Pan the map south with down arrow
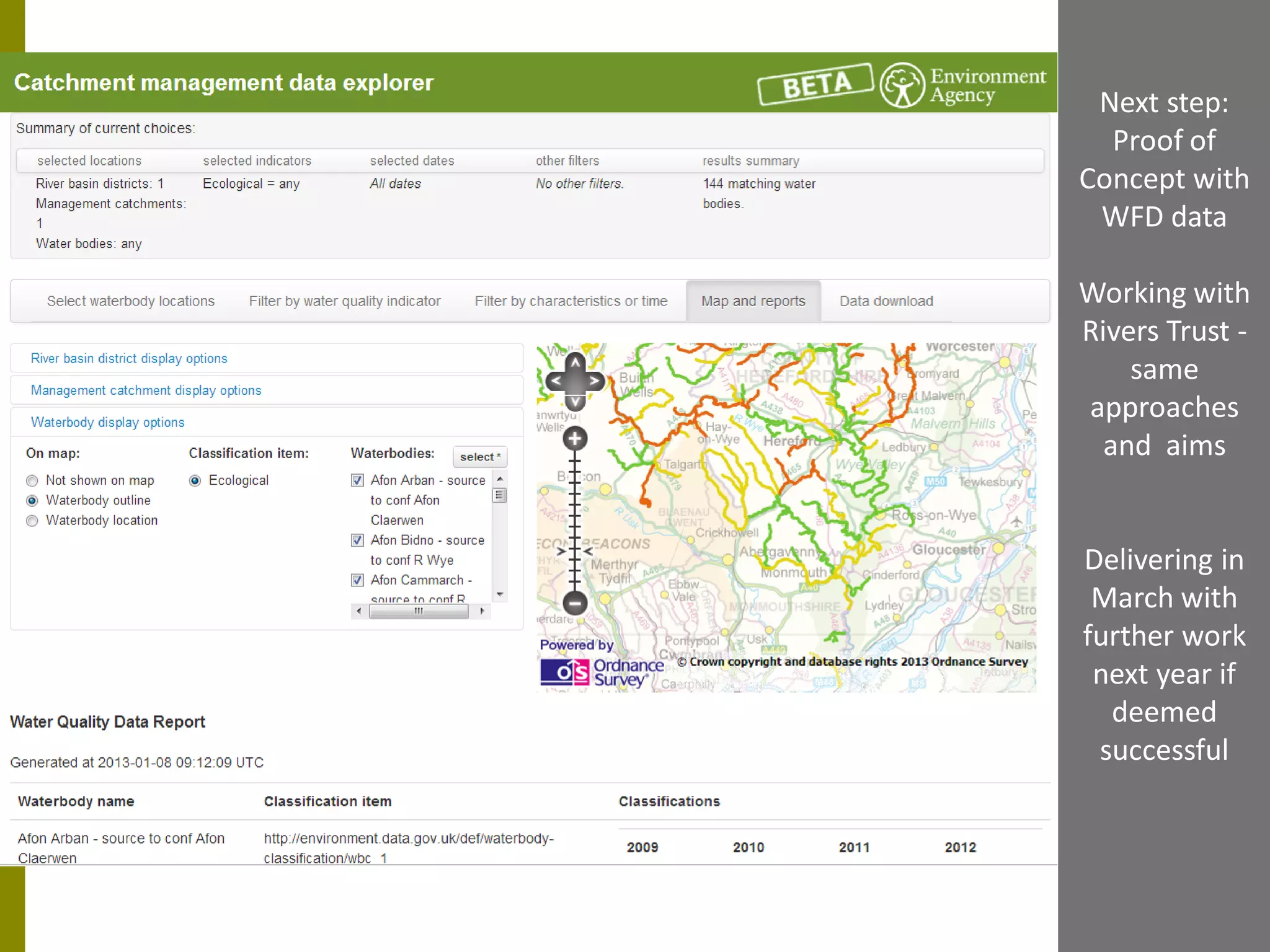This screenshot has height=952, width=1270. [575, 402]
